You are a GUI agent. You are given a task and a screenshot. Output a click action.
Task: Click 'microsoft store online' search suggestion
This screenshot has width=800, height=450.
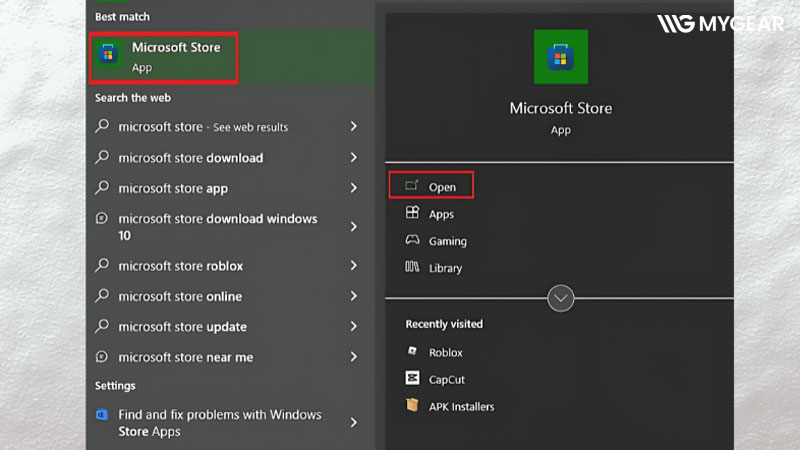click(x=180, y=296)
